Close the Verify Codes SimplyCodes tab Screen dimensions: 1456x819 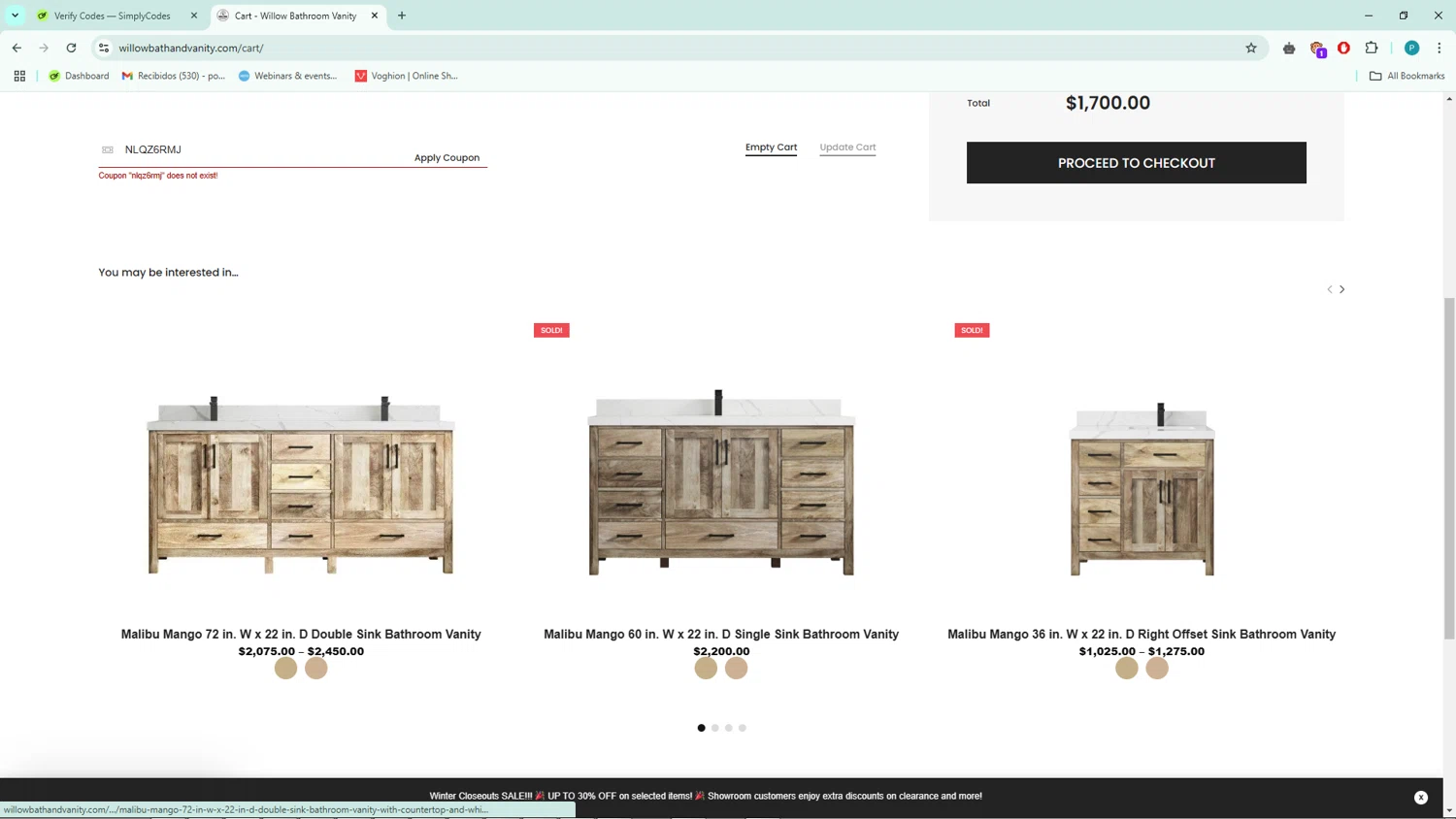[194, 16]
